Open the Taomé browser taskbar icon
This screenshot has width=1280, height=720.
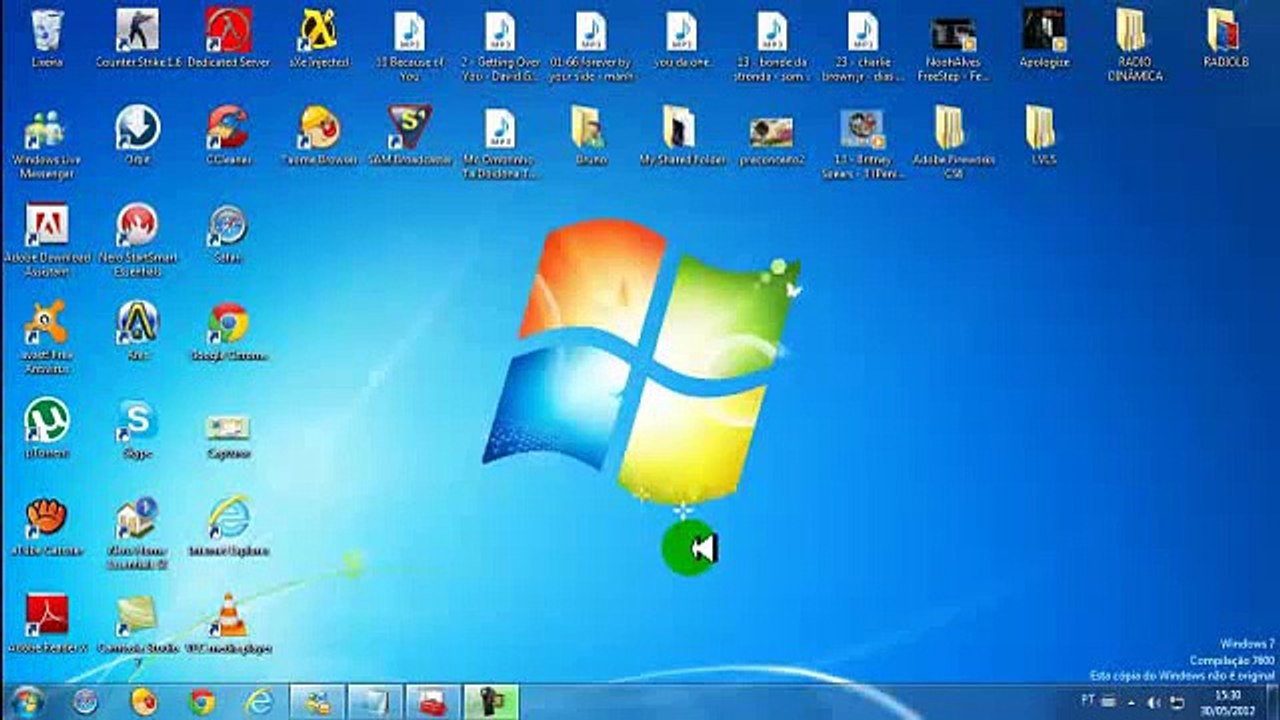coord(144,702)
